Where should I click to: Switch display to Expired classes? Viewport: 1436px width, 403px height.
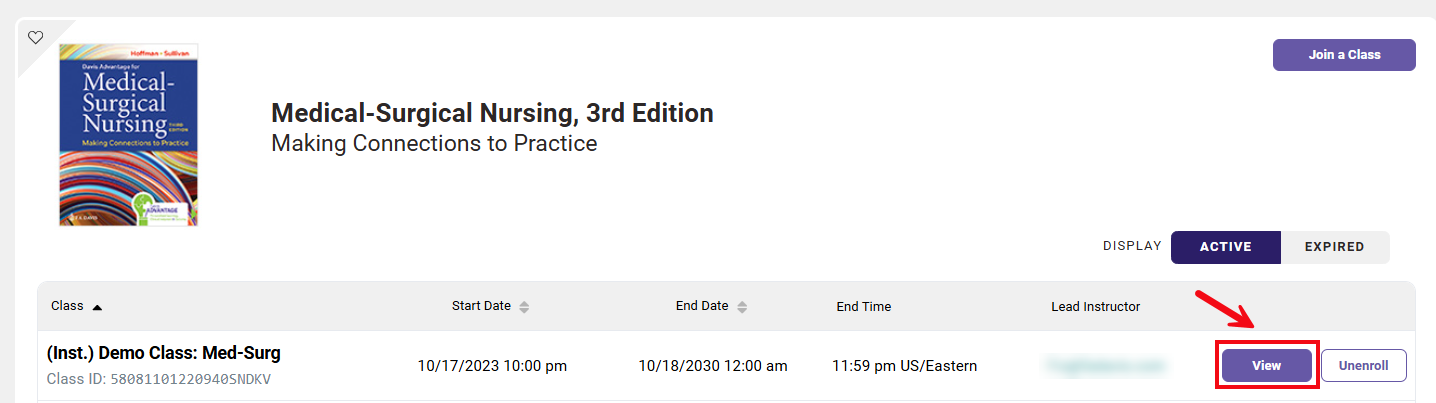click(x=1334, y=247)
